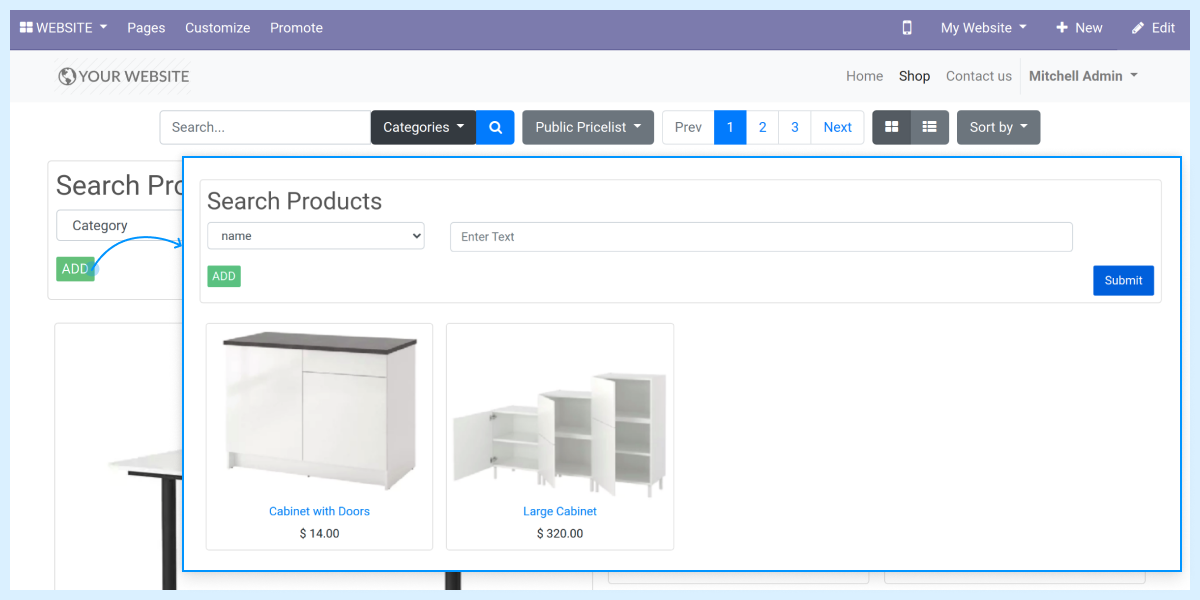Open the My Website dropdown
The height and width of the screenshot is (600, 1200).
coord(981,28)
